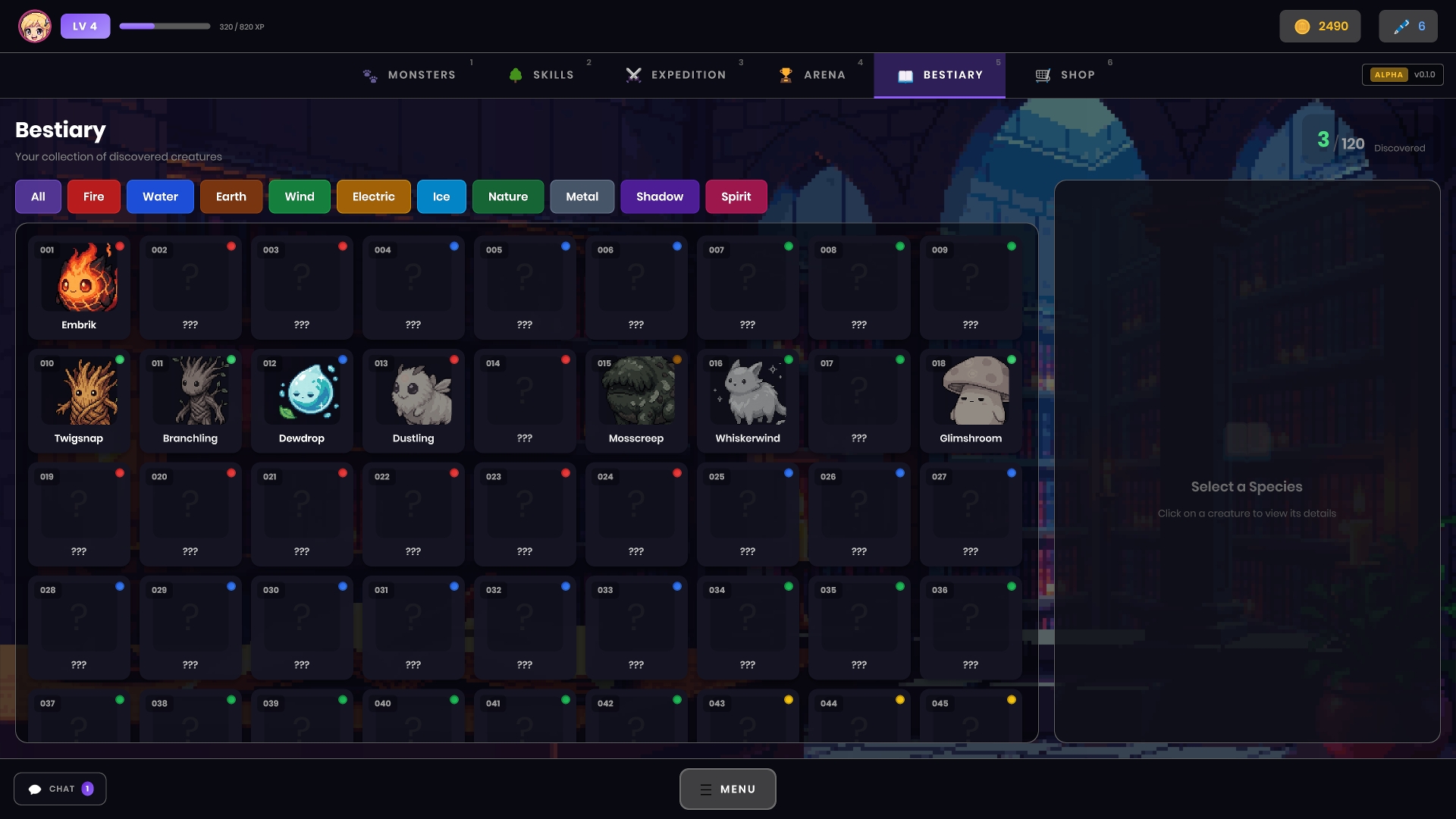Viewport: 1456px width, 819px height.
Task: Select Embrik creature card
Action: (x=79, y=287)
